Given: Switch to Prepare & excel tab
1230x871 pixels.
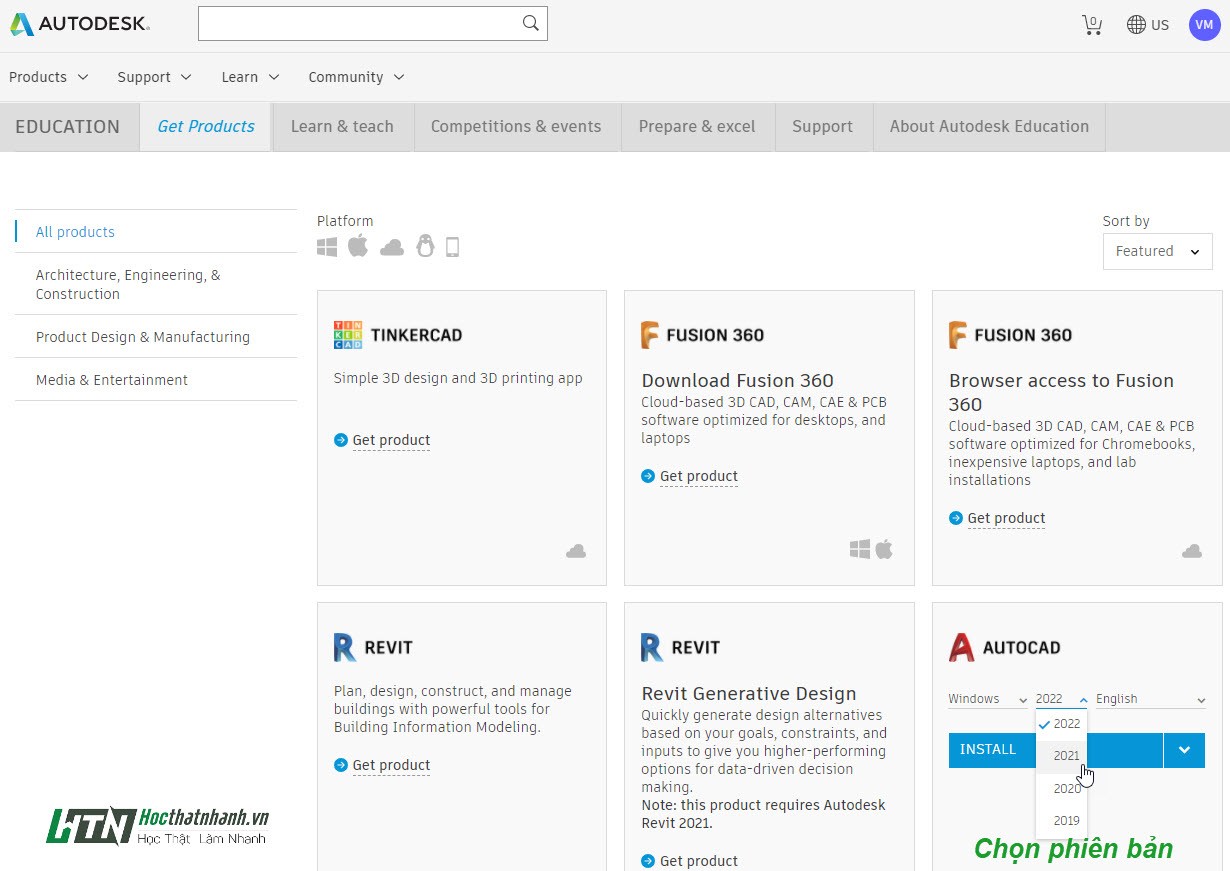Looking at the screenshot, I should point(697,127).
